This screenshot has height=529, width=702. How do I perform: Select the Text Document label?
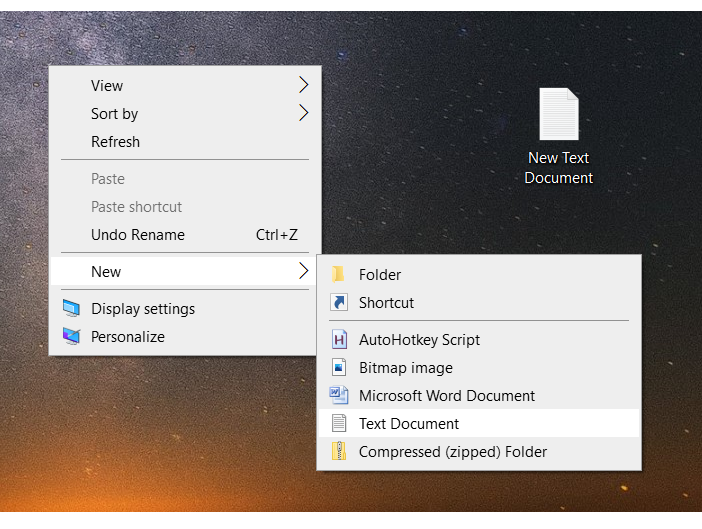click(409, 424)
